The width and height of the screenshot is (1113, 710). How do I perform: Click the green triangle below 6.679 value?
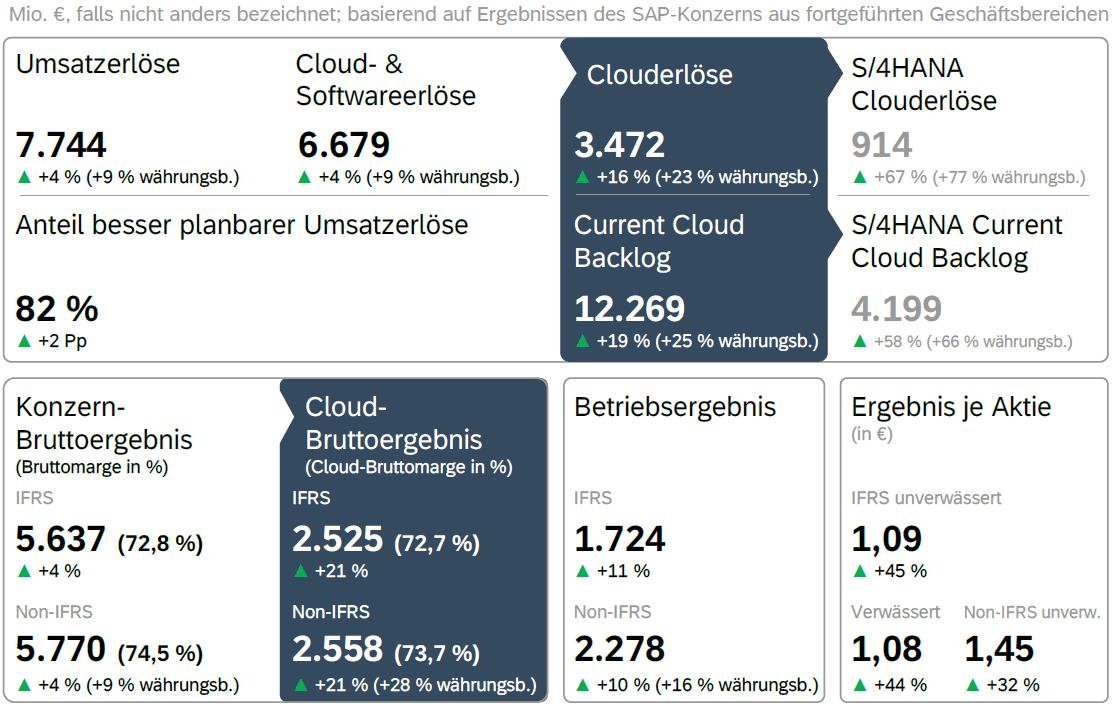click(305, 178)
